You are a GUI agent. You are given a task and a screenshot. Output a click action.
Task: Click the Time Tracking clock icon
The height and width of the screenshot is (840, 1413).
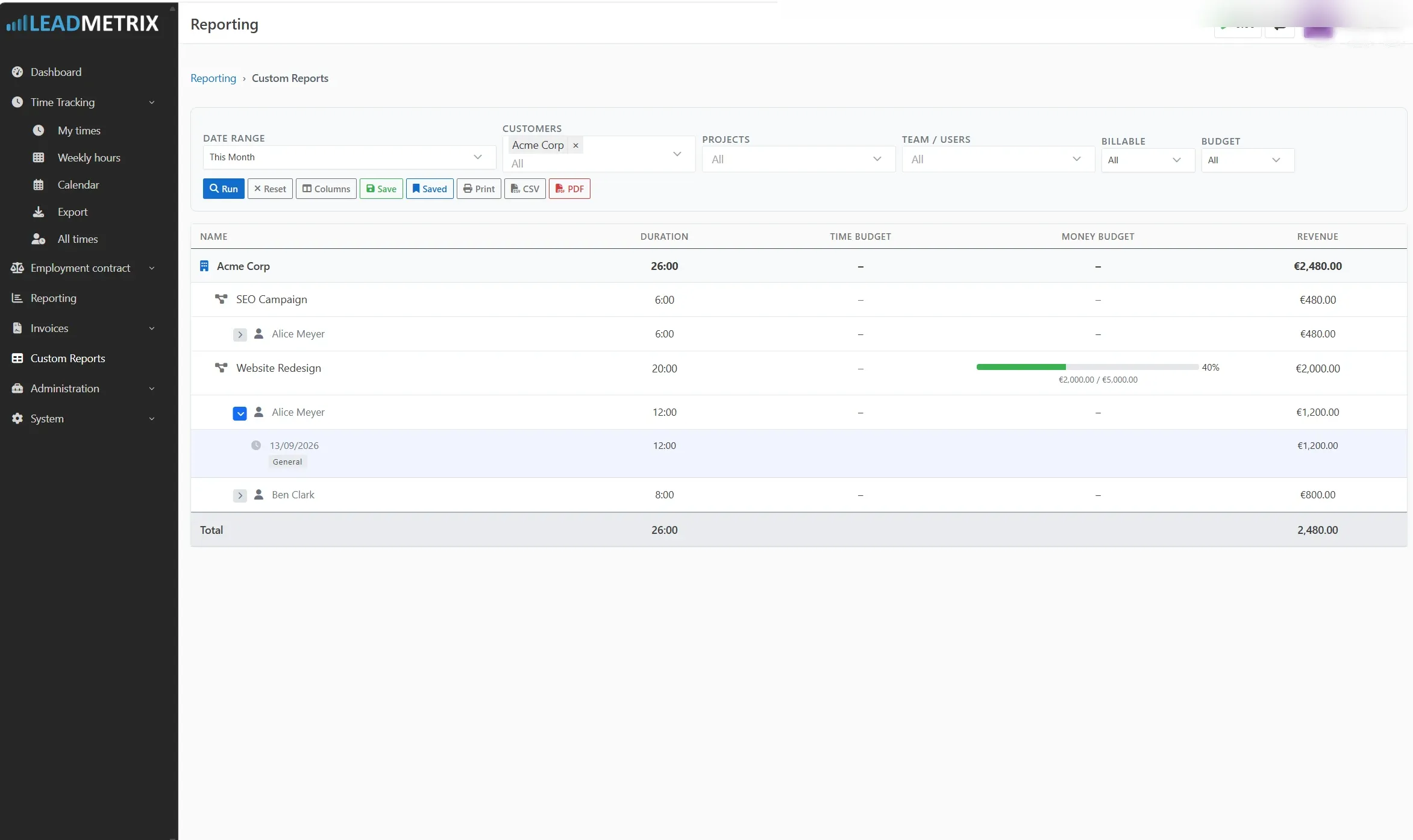pos(17,102)
